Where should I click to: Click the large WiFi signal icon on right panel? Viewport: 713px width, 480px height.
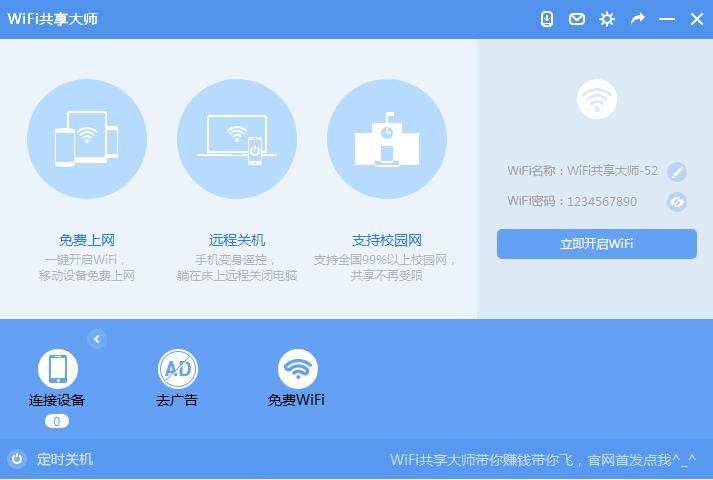597,99
